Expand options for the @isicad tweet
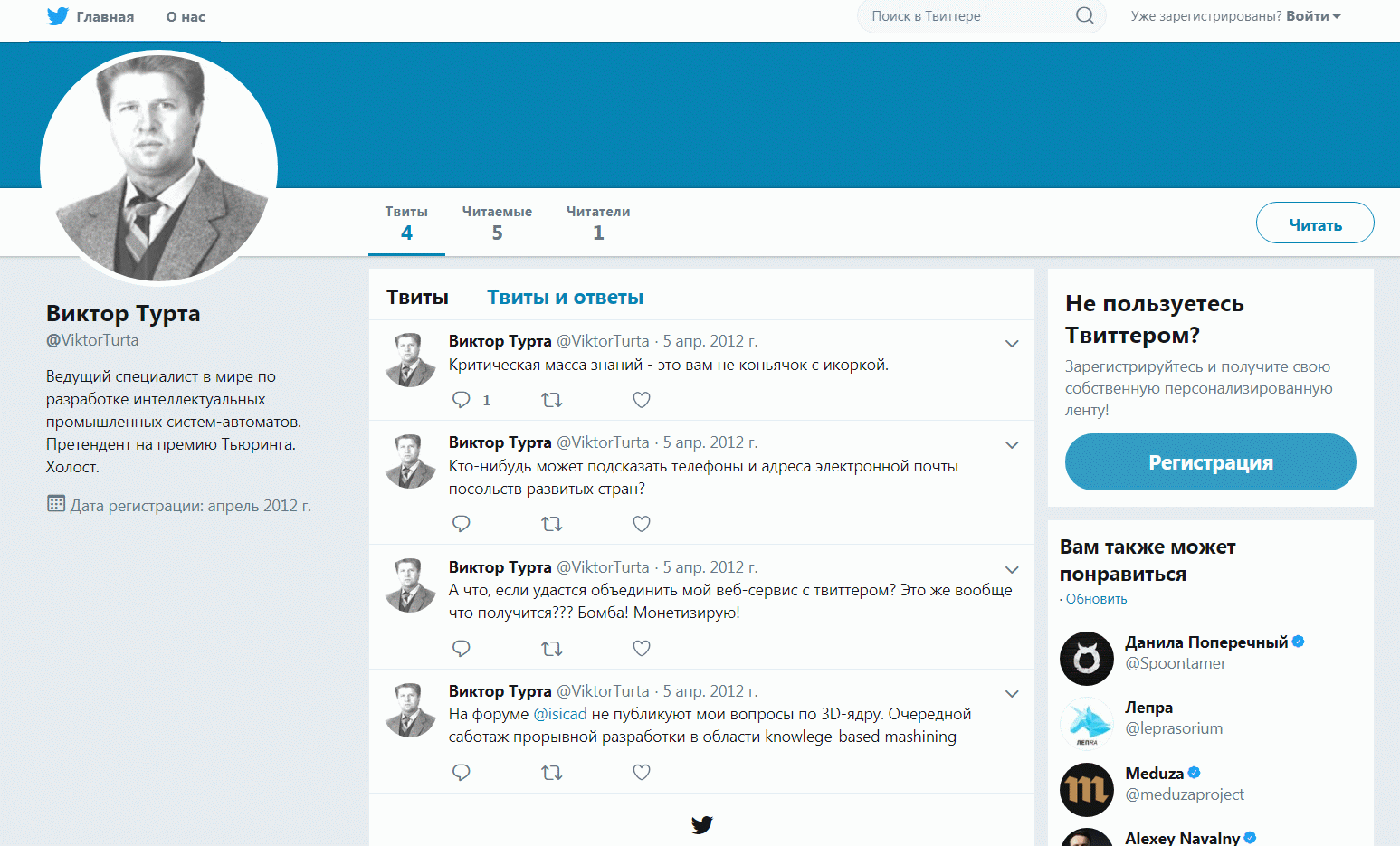The height and width of the screenshot is (846, 1400). pyautogui.click(x=1012, y=694)
